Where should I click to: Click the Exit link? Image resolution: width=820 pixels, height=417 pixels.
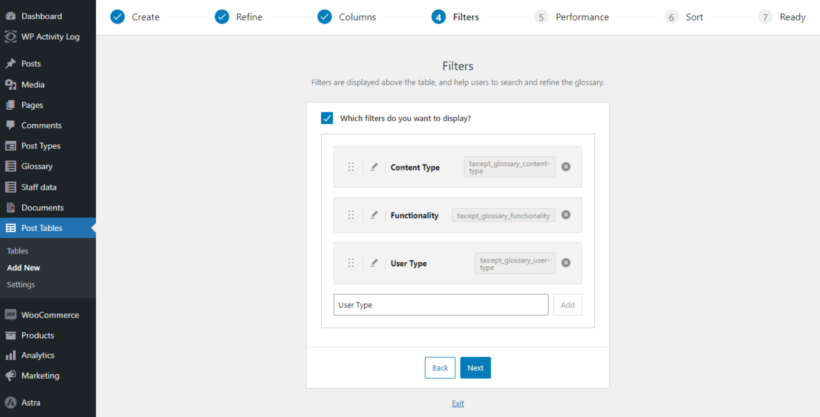click(458, 403)
